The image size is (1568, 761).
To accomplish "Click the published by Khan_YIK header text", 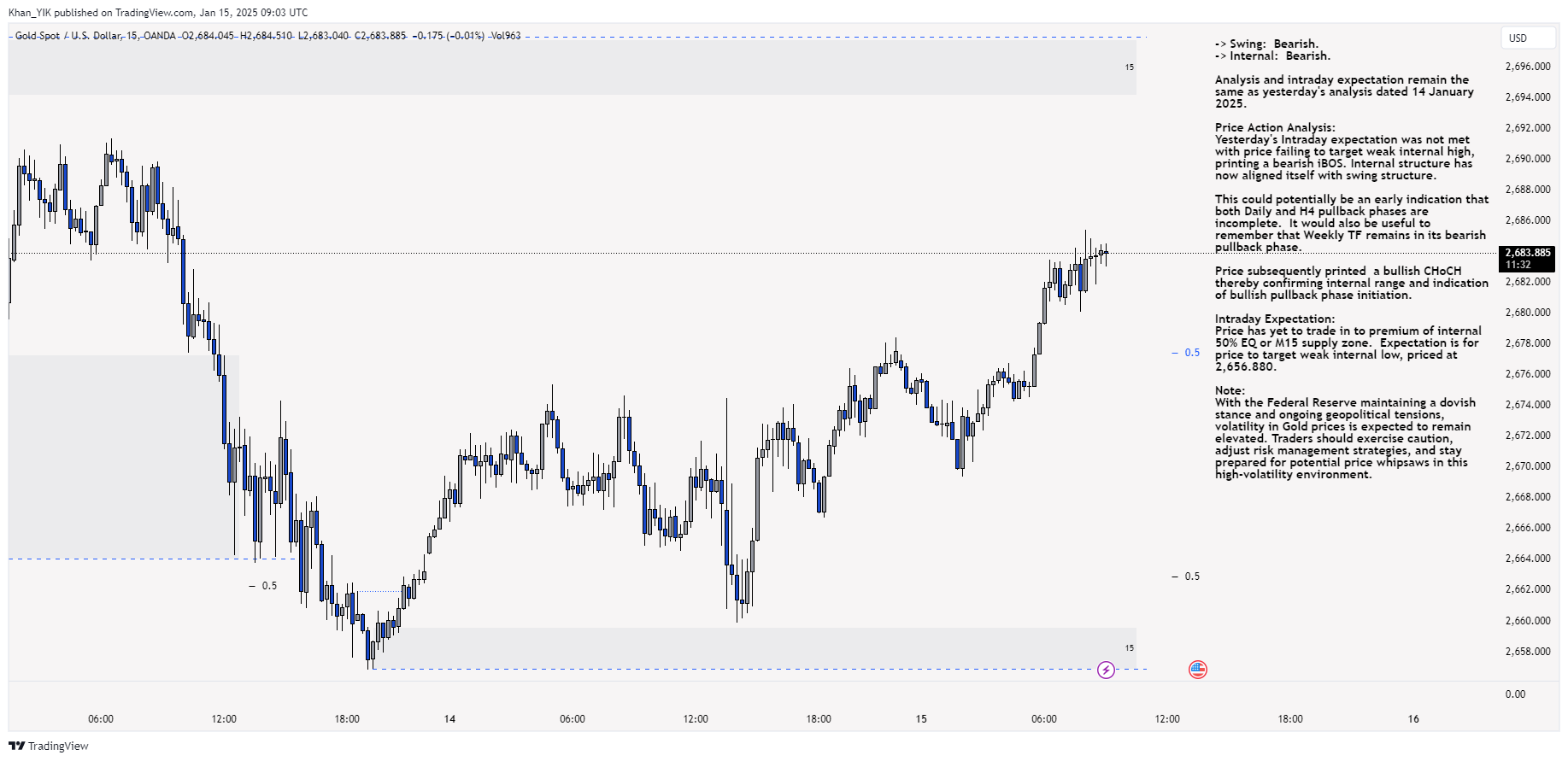I will coord(158,13).
